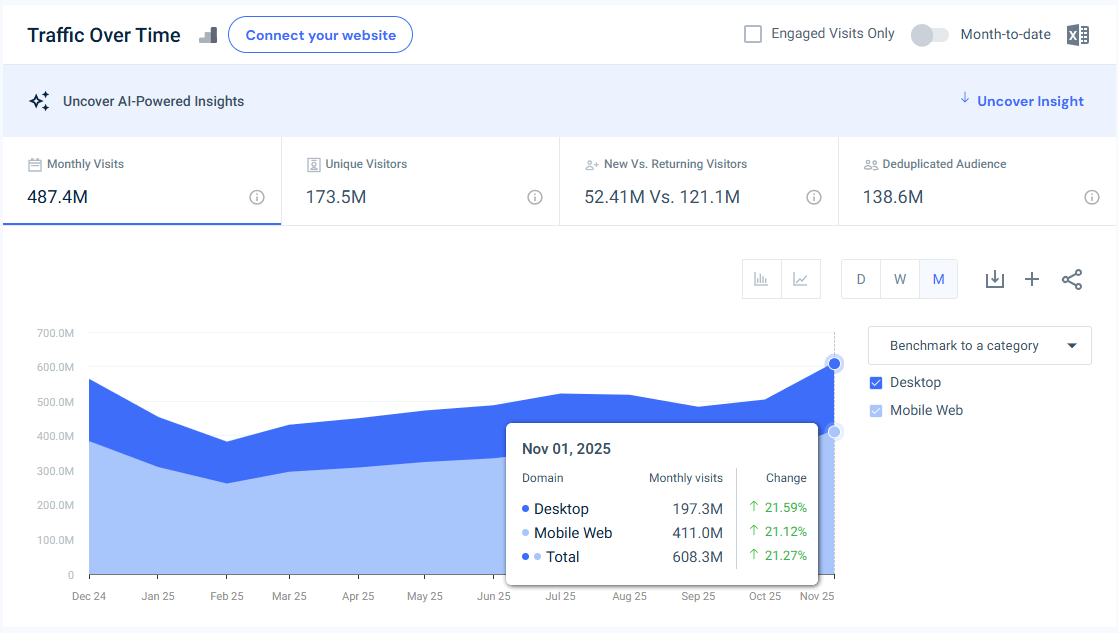Viewport: 1118px width, 633px height.
Task: Click the Connect your website button
Action: (320, 34)
